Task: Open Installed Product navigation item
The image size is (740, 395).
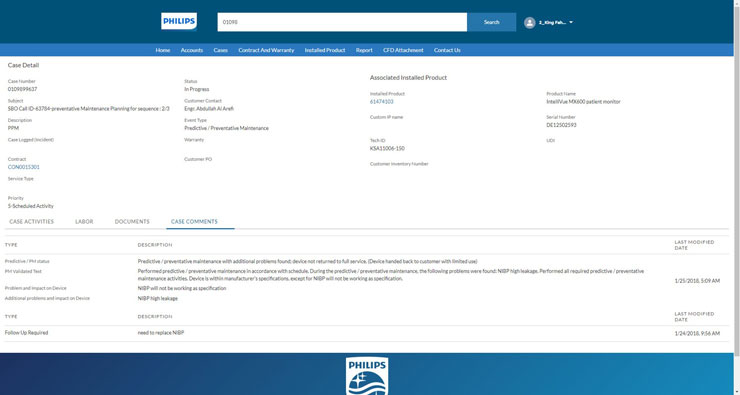Action: tap(325, 50)
